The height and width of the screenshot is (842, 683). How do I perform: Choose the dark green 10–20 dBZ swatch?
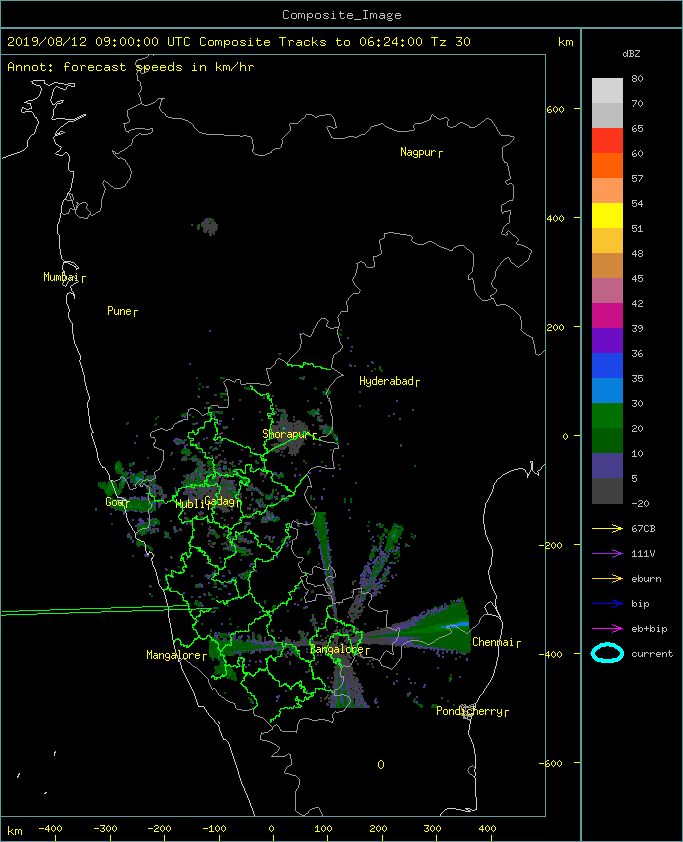coord(607,440)
